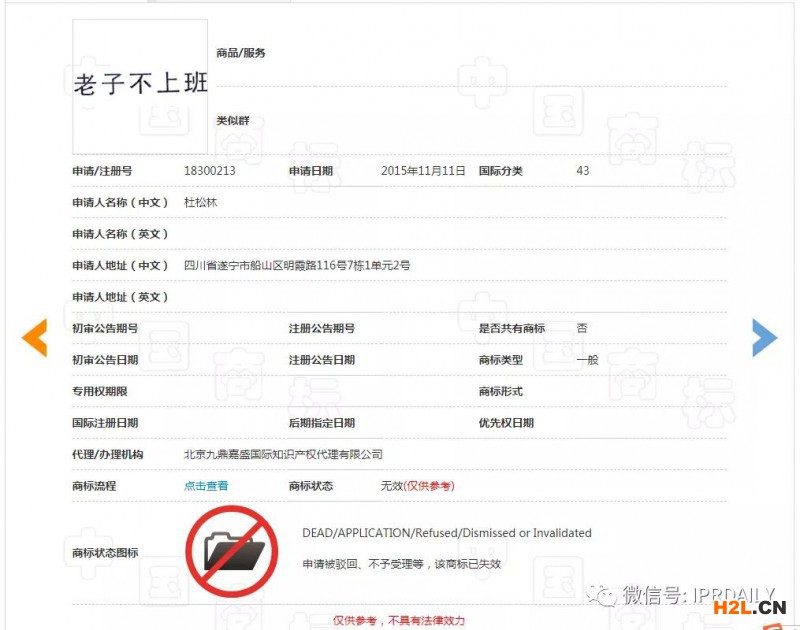800x630 pixels.
Task: Open the 点击查看 trademark process link
Action: (206, 486)
